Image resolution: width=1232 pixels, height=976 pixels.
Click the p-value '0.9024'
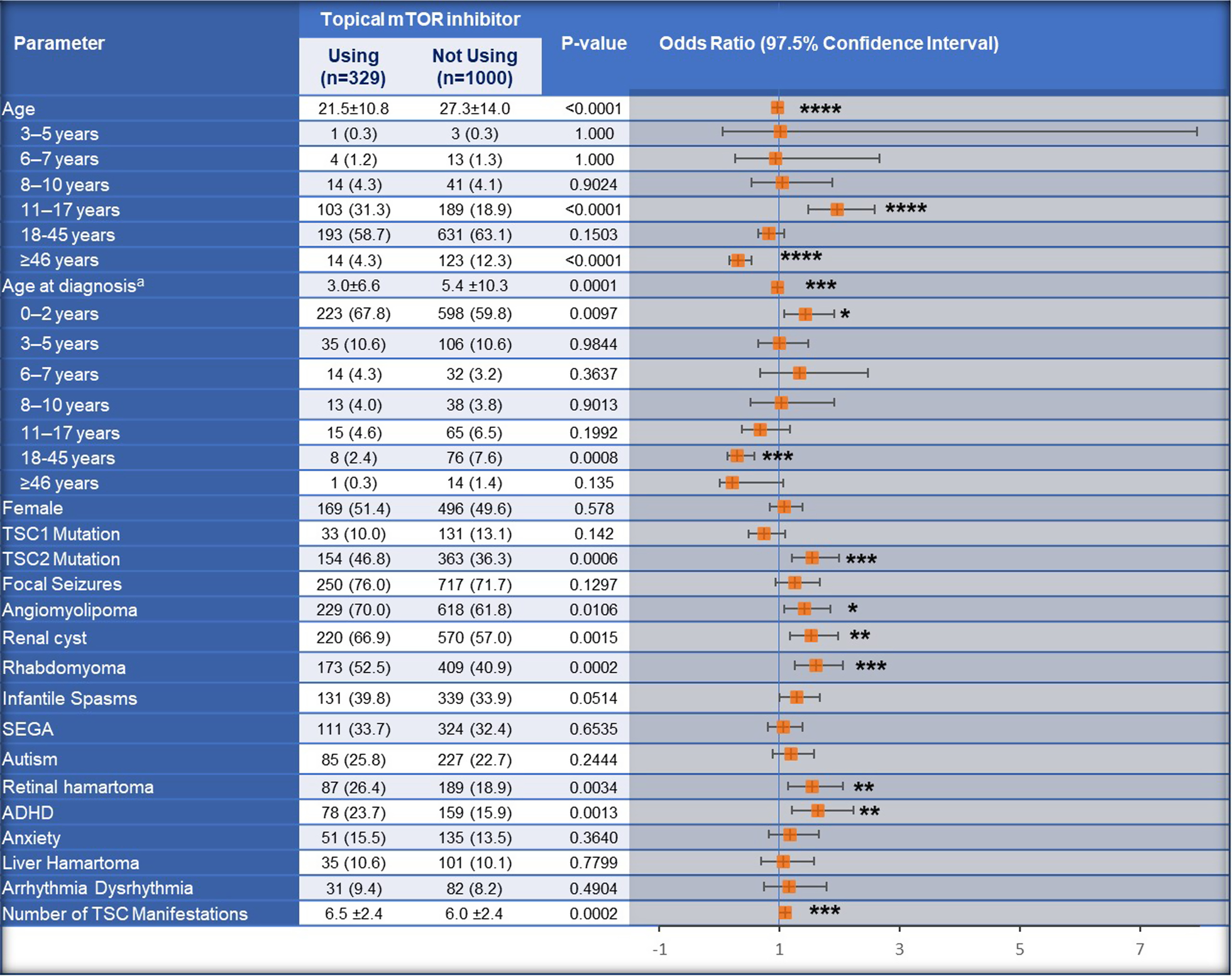click(593, 185)
